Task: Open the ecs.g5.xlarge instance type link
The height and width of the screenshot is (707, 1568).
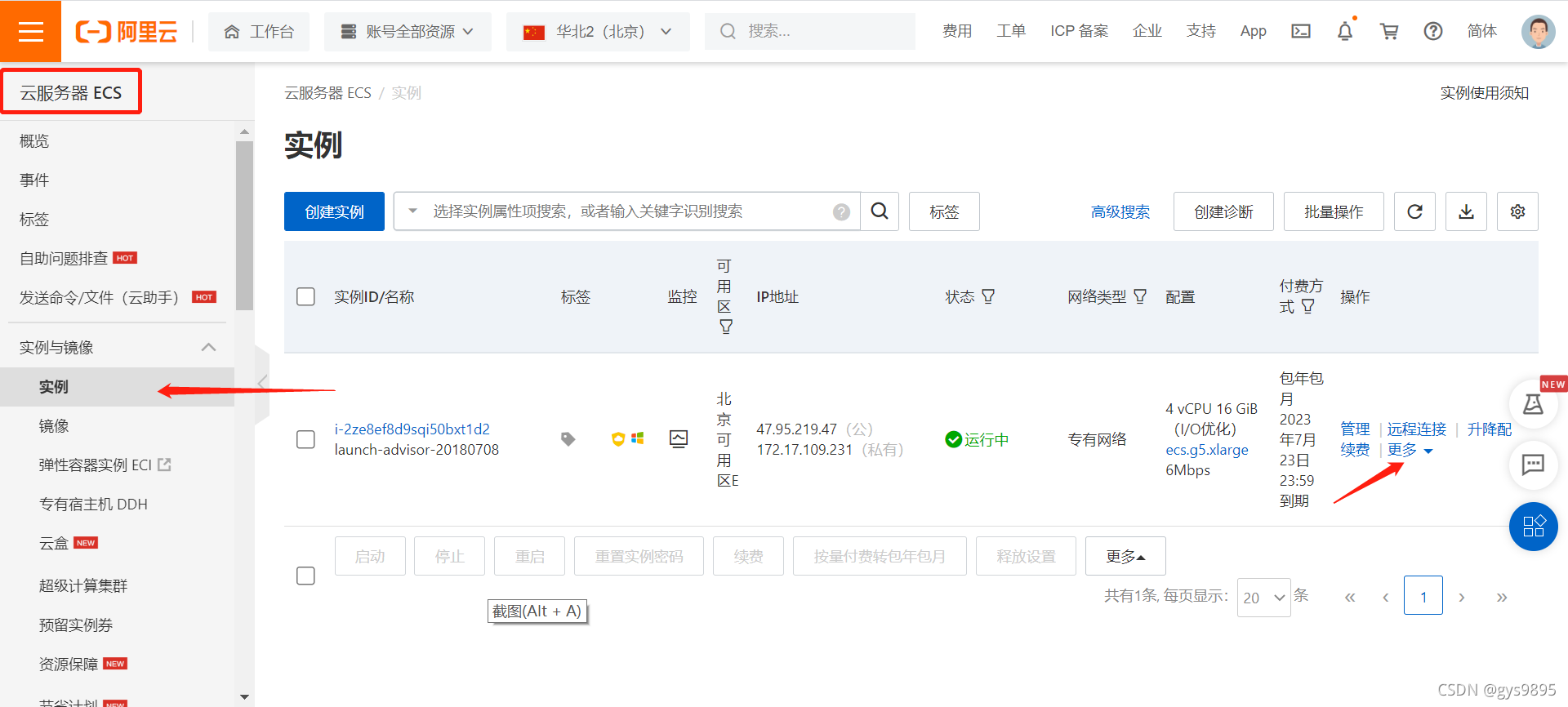Action: click(1207, 450)
